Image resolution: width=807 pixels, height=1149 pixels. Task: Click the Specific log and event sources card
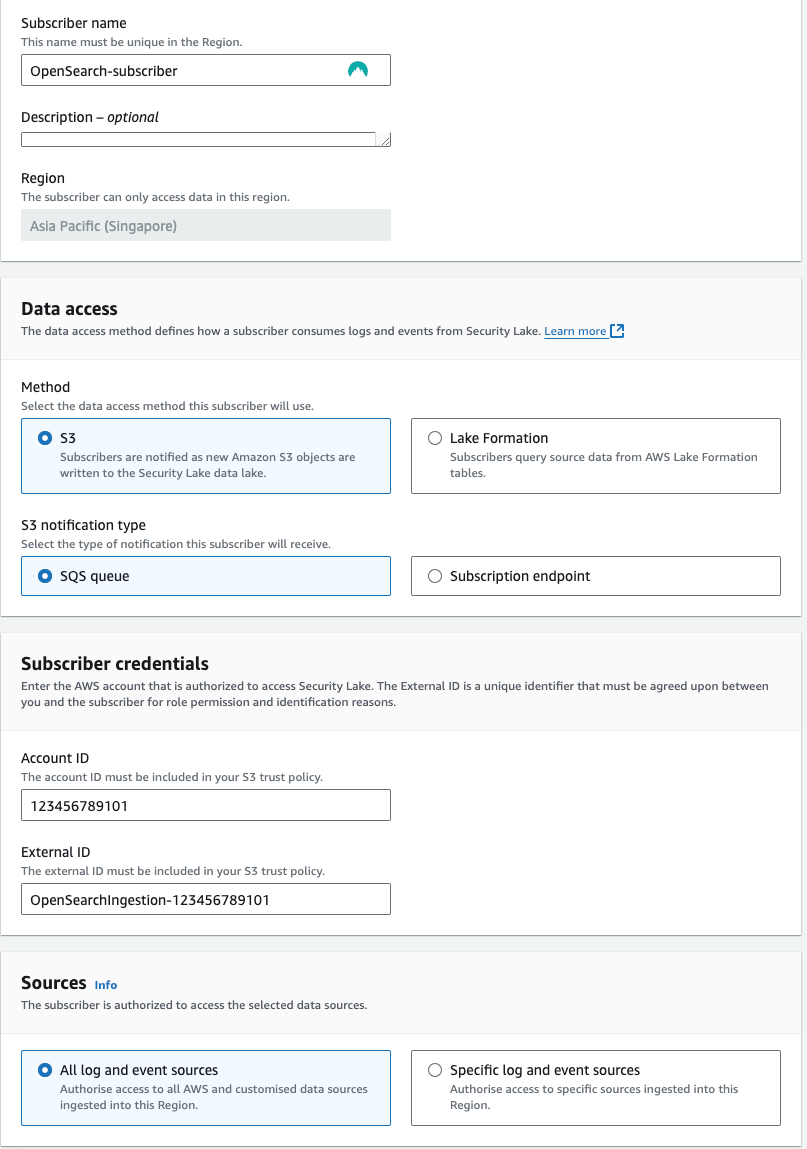(595, 1085)
